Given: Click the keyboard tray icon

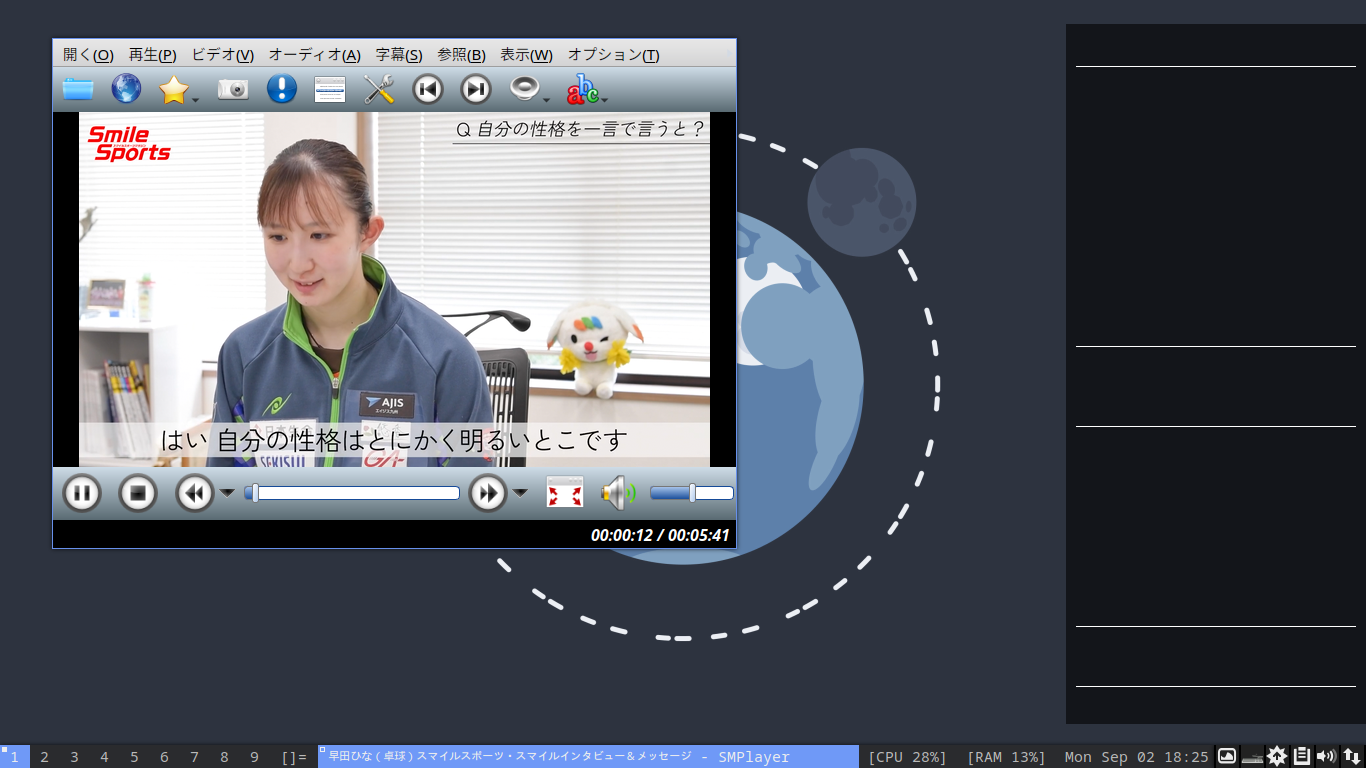Looking at the screenshot, I should pyautogui.click(x=1252, y=756).
